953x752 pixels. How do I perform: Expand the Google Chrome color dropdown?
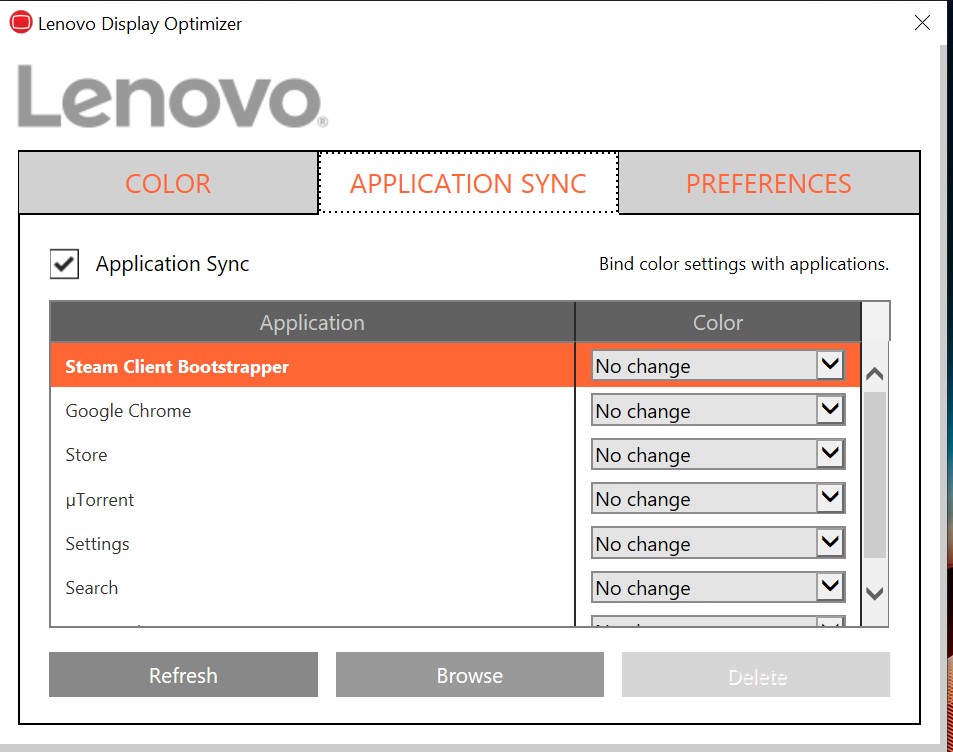click(830, 410)
